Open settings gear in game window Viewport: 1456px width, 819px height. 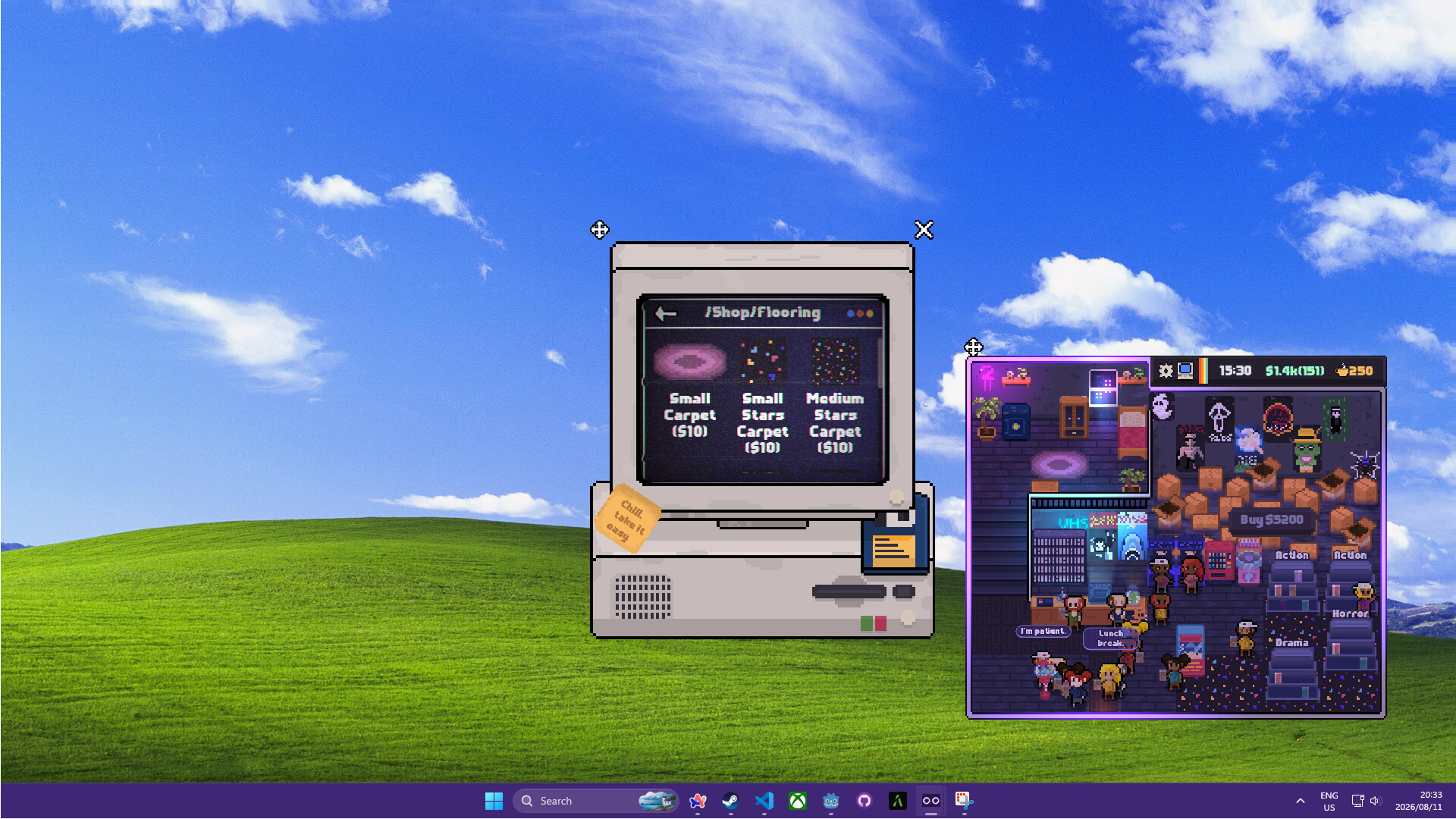[1166, 371]
